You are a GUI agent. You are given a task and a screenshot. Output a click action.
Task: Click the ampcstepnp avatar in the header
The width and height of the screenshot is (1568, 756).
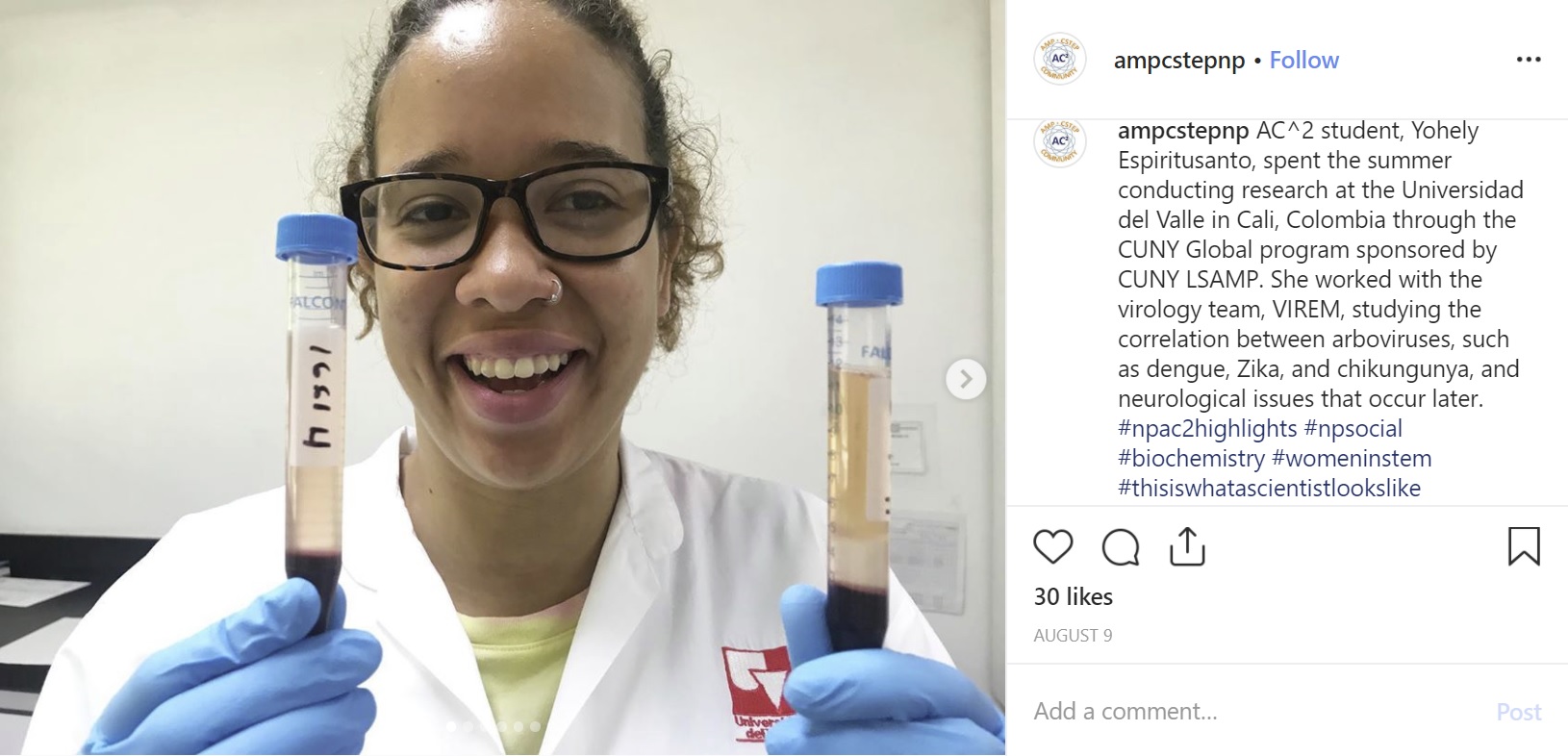point(1059,60)
